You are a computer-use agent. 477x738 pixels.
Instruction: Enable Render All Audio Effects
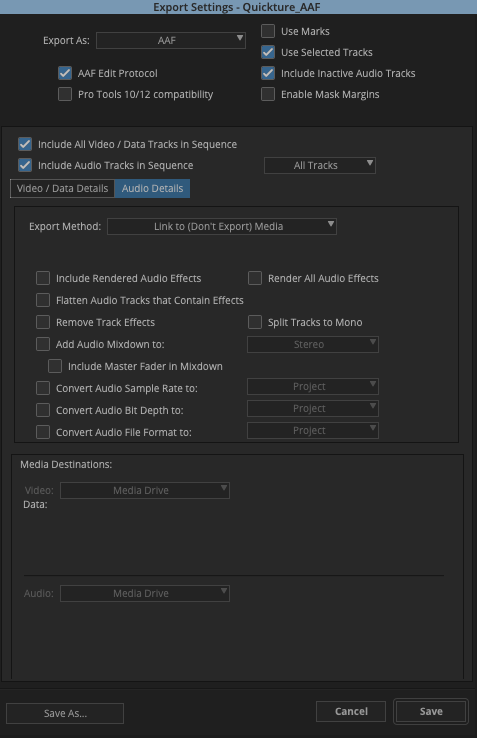click(255, 278)
